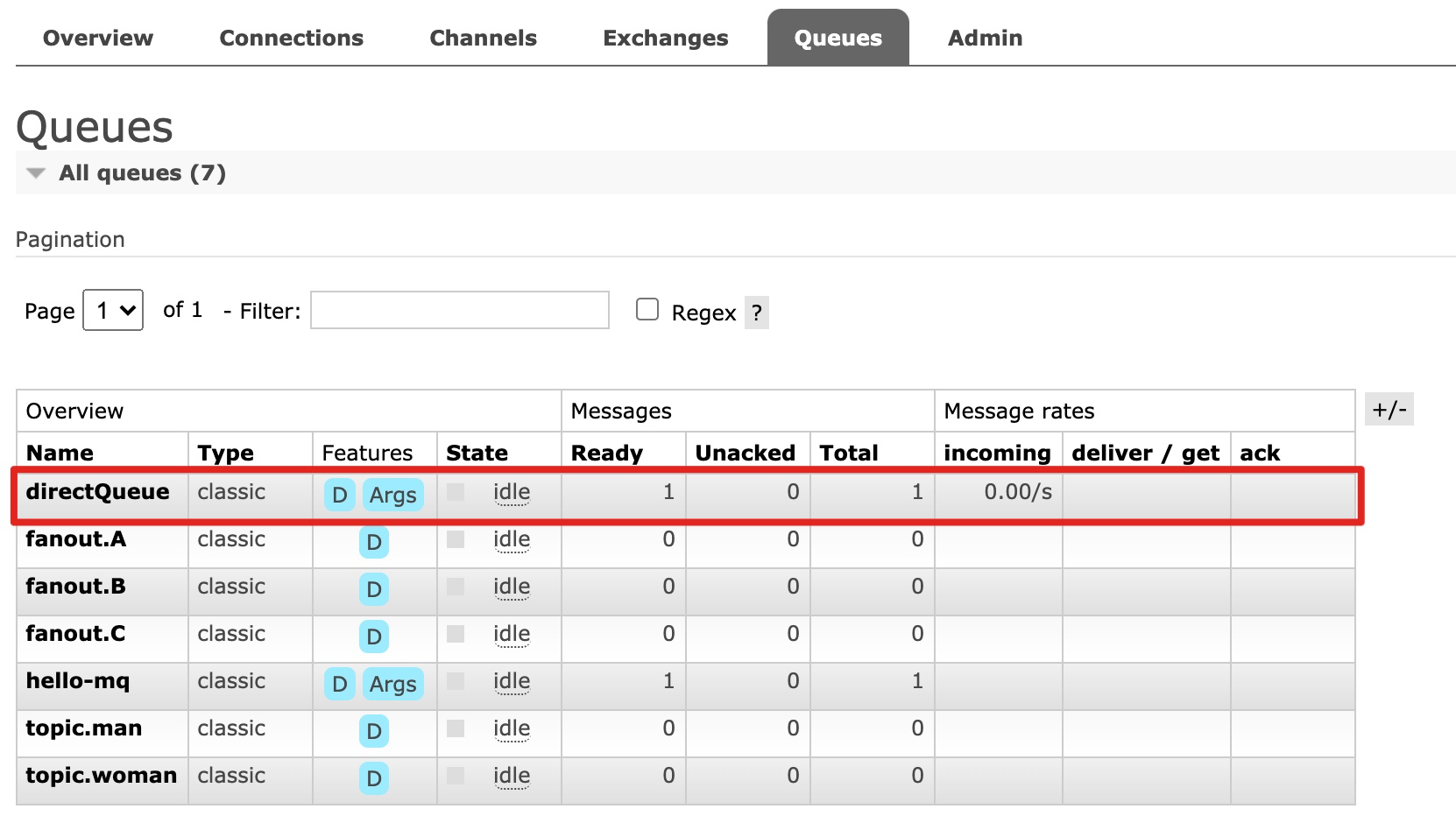
Task: Sort by the Type column header
Action: point(225,453)
